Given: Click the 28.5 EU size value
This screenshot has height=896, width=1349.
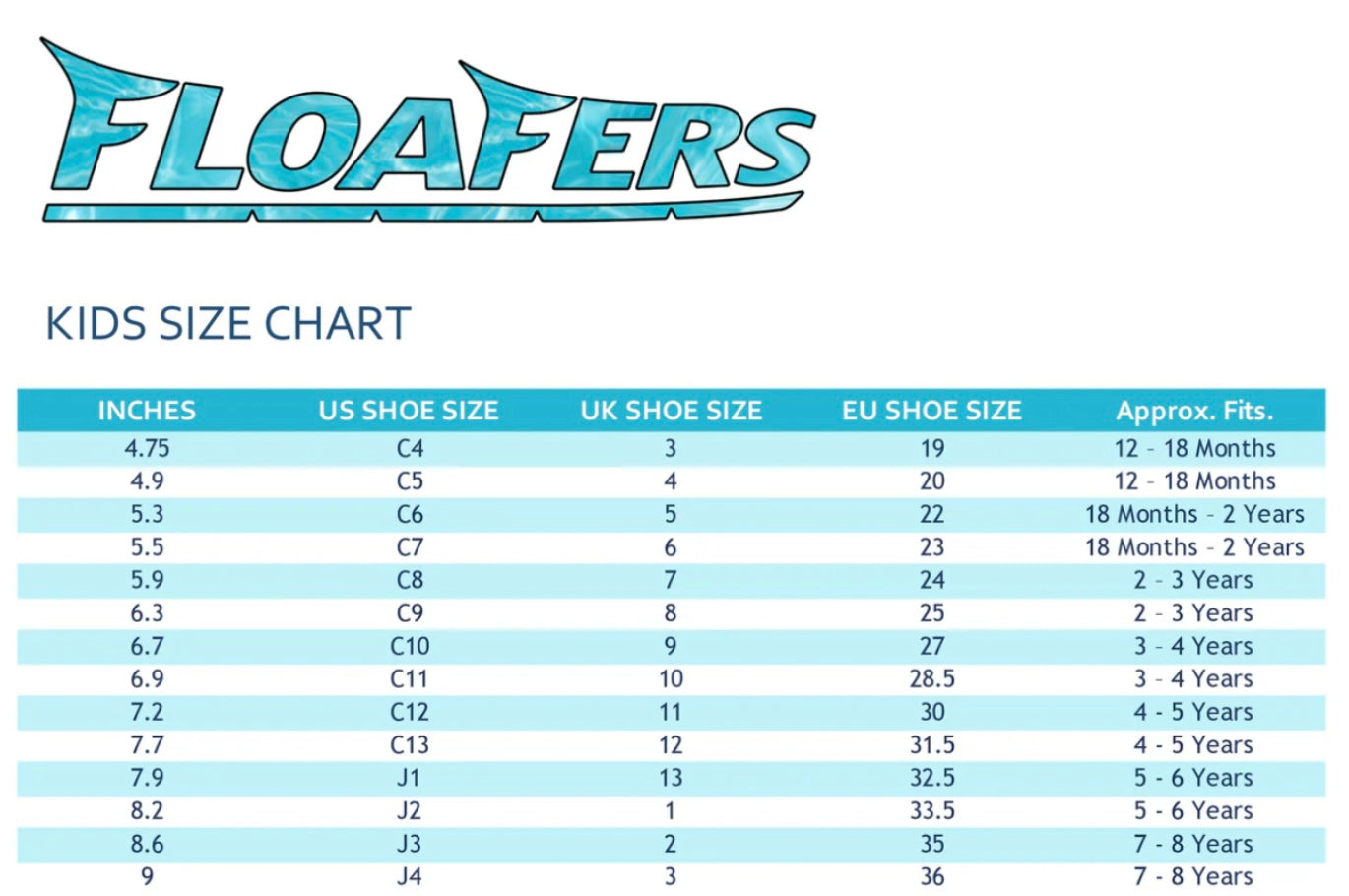Looking at the screenshot, I should tap(931, 679).
